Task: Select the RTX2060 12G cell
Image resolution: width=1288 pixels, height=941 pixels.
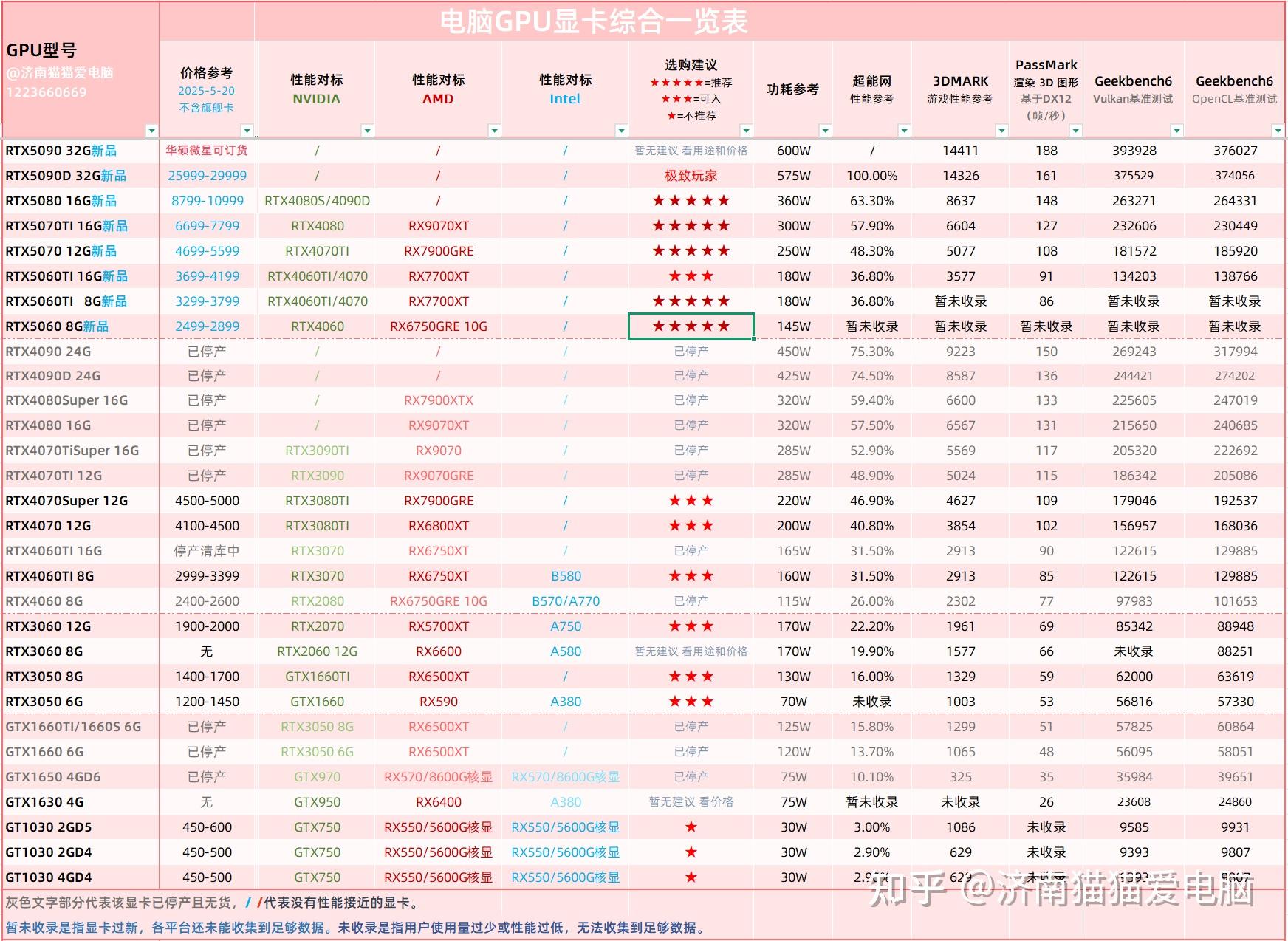Action: tap(317, 651)
